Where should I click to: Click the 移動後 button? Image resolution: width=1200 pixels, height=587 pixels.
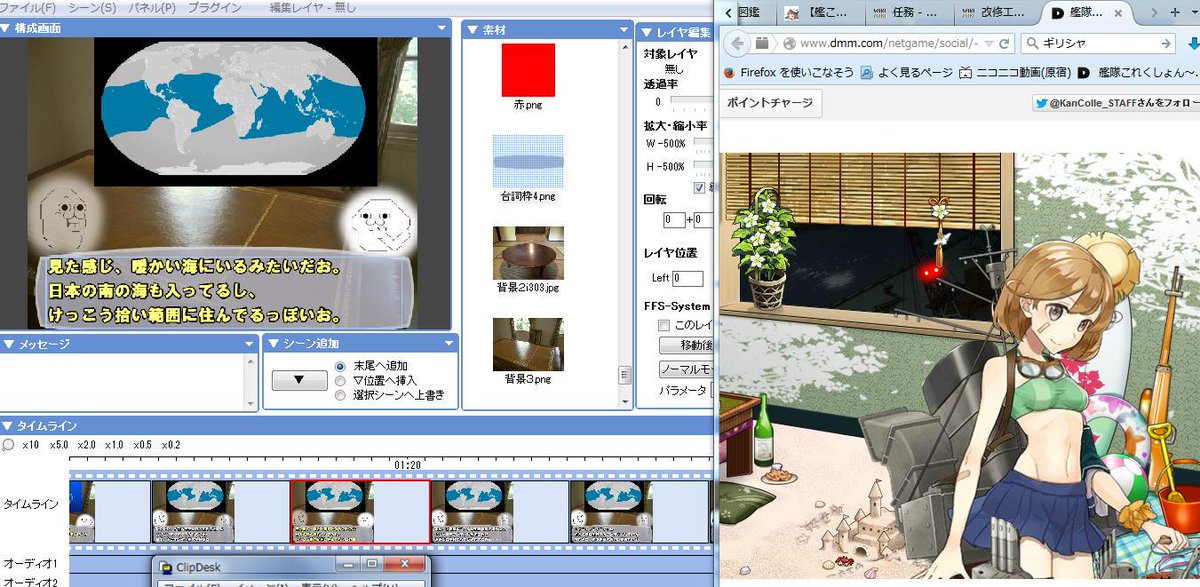[686, 344]
